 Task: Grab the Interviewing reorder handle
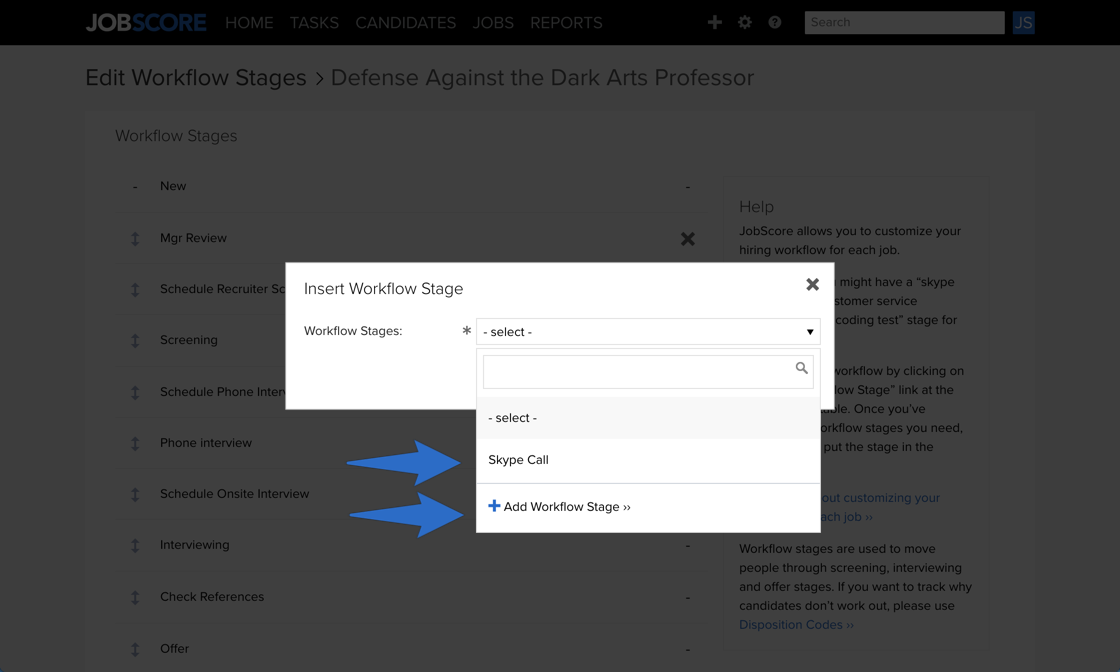coord(135,546)
